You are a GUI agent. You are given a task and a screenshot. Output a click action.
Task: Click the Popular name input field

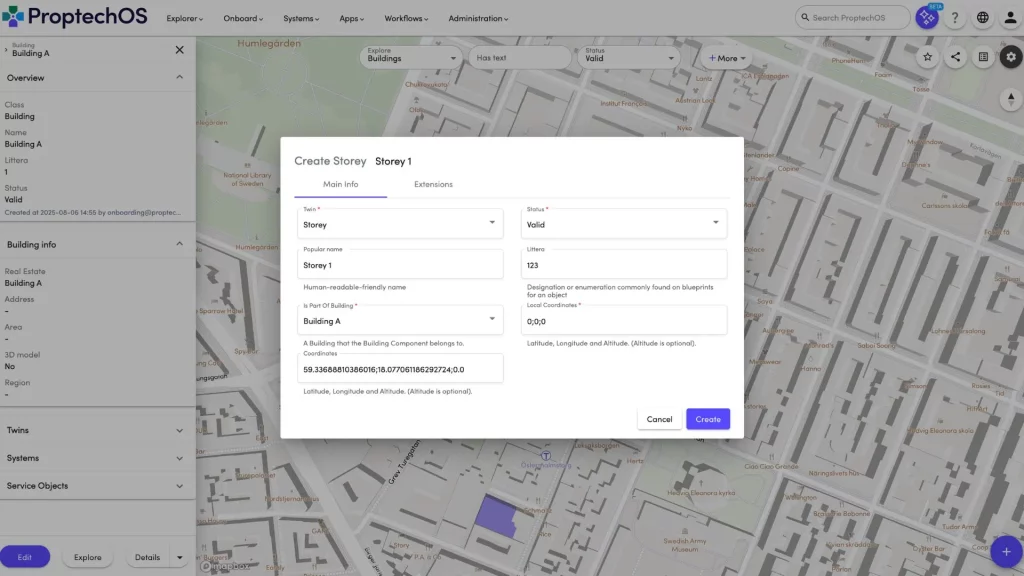click(400, 266)
